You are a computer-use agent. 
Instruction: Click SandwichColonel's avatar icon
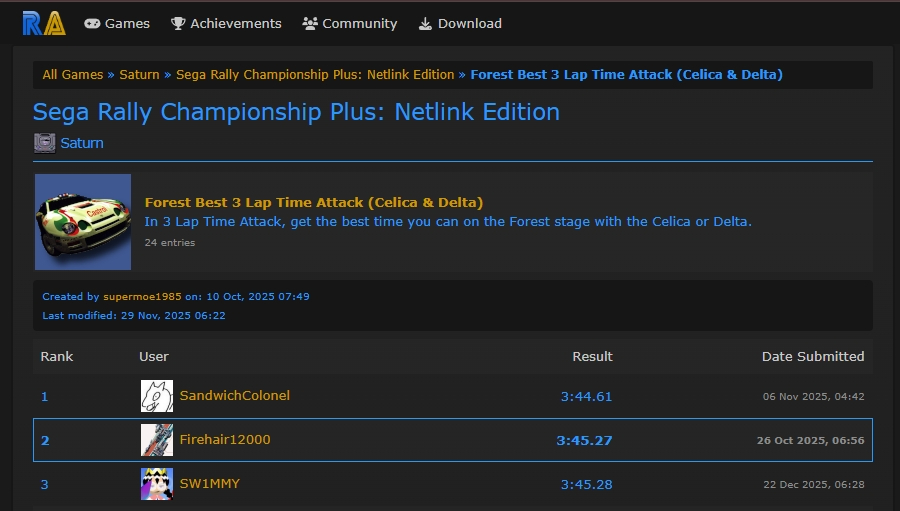click(156, 396)
